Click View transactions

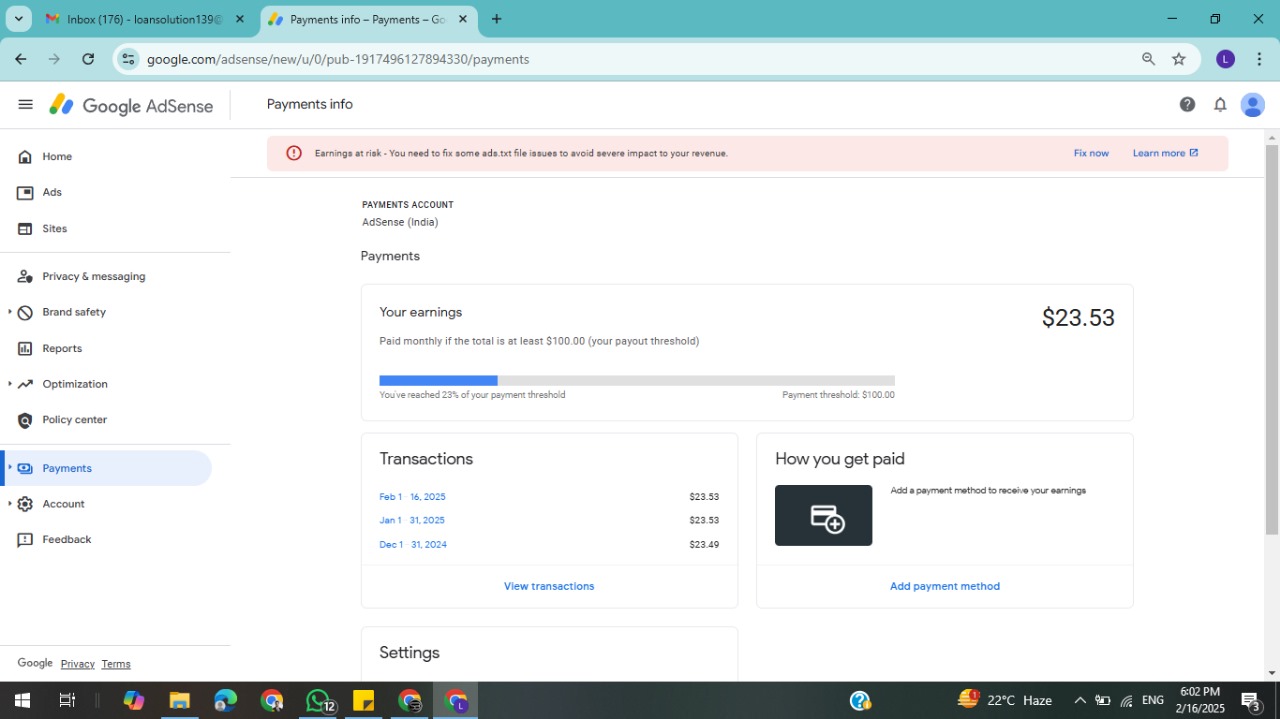coord(549,586)
